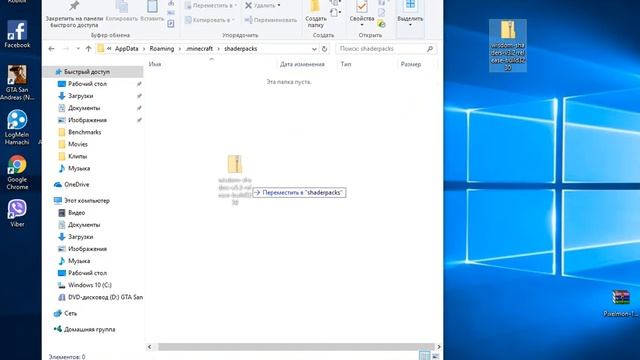
Task: Open the Переместить в dropdown
Action: [211, 6]
